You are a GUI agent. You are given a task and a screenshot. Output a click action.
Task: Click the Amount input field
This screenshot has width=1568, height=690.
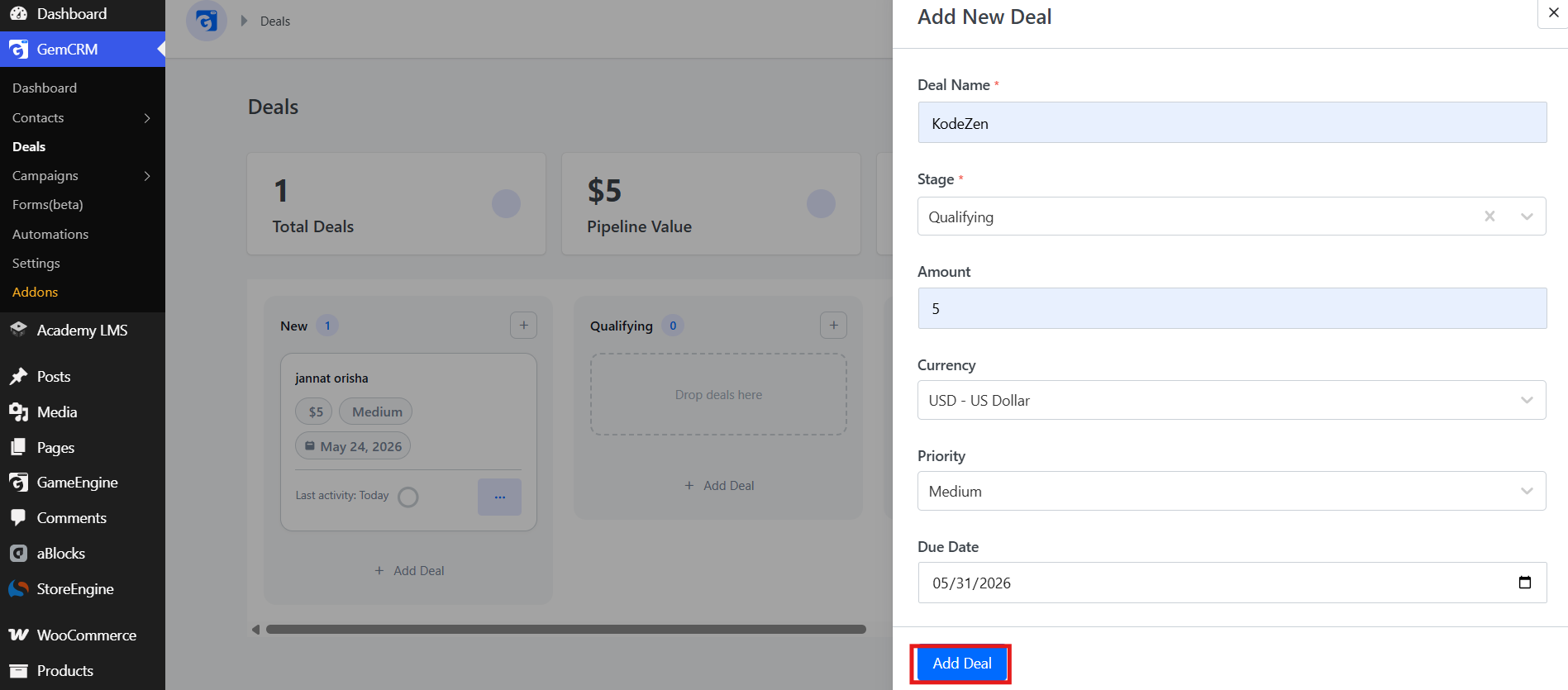[1232, 308]
